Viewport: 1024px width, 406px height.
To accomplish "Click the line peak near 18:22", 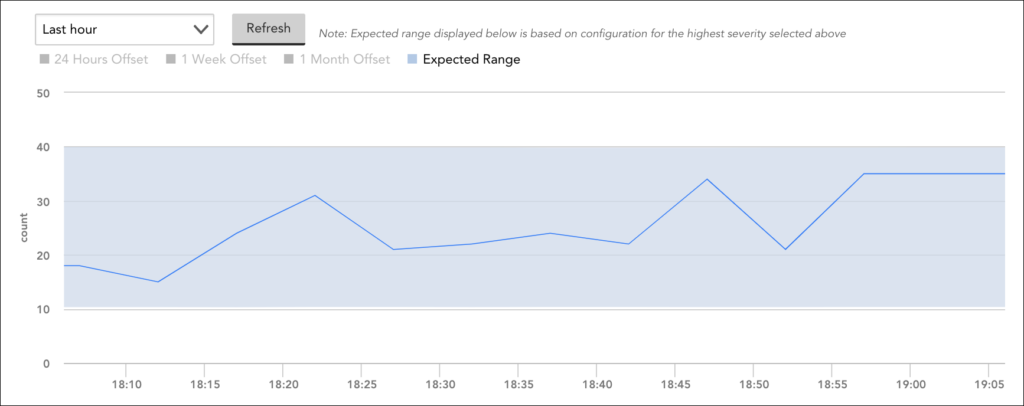I will click(315, 195).
